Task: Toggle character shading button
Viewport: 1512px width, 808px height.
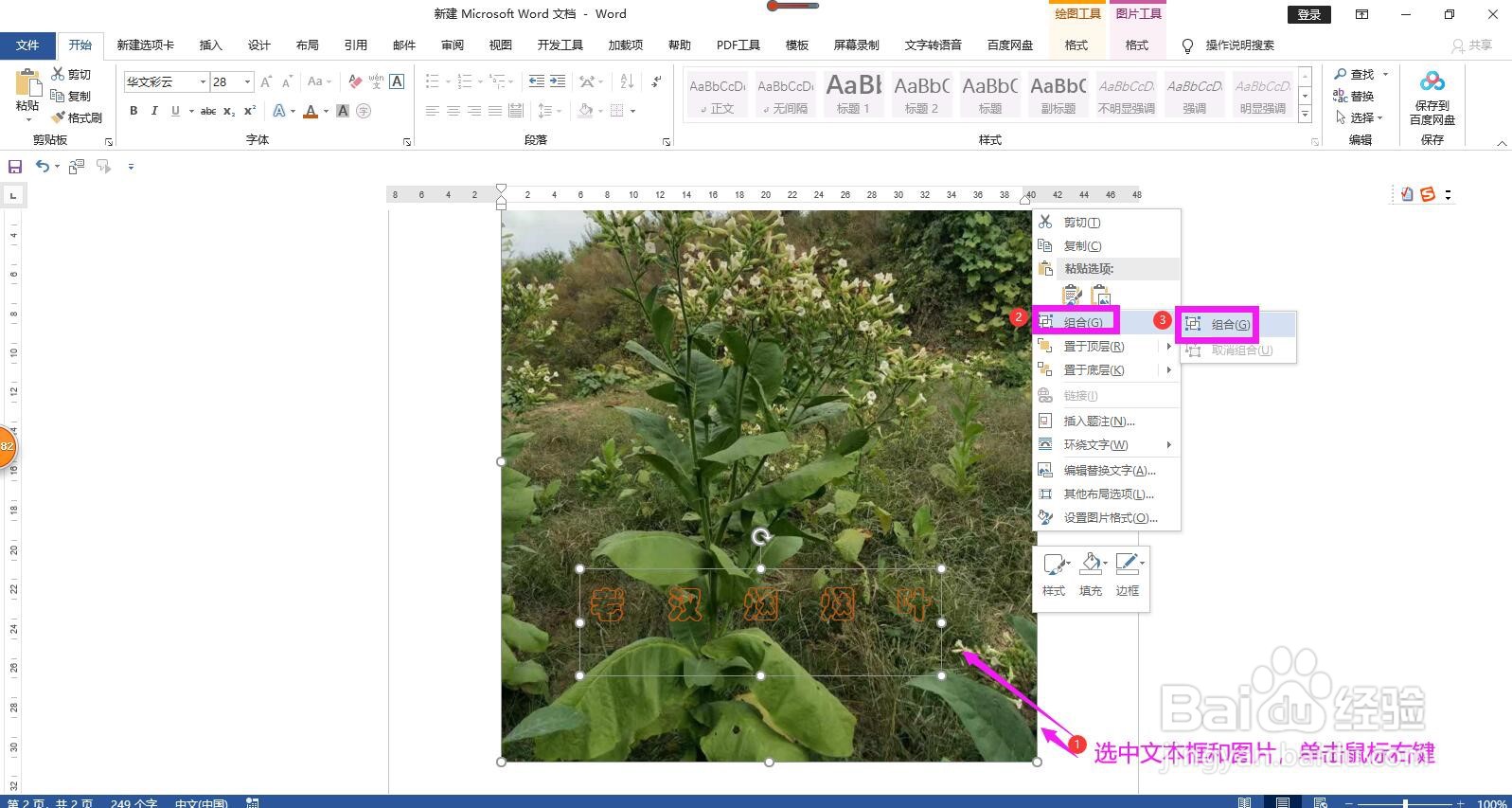Action: tap(343, 111)
